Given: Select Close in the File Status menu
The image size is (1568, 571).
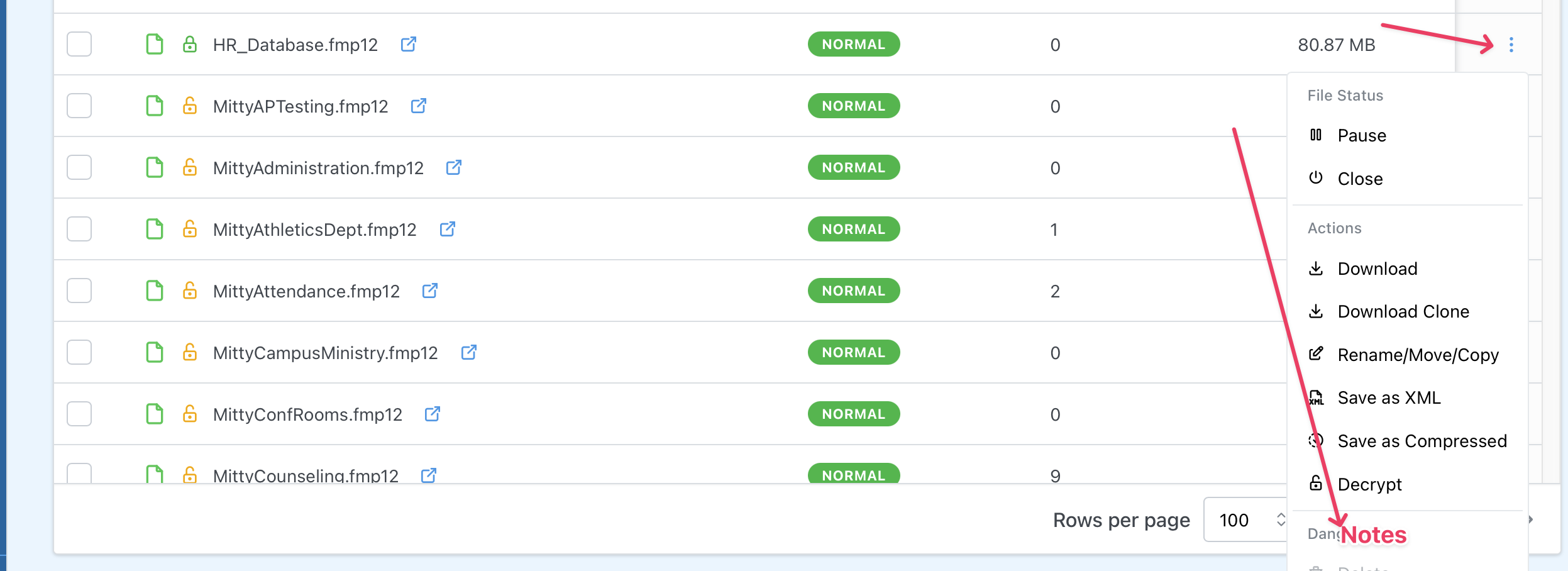Looking at the screenshot, I should point(1360,179).
